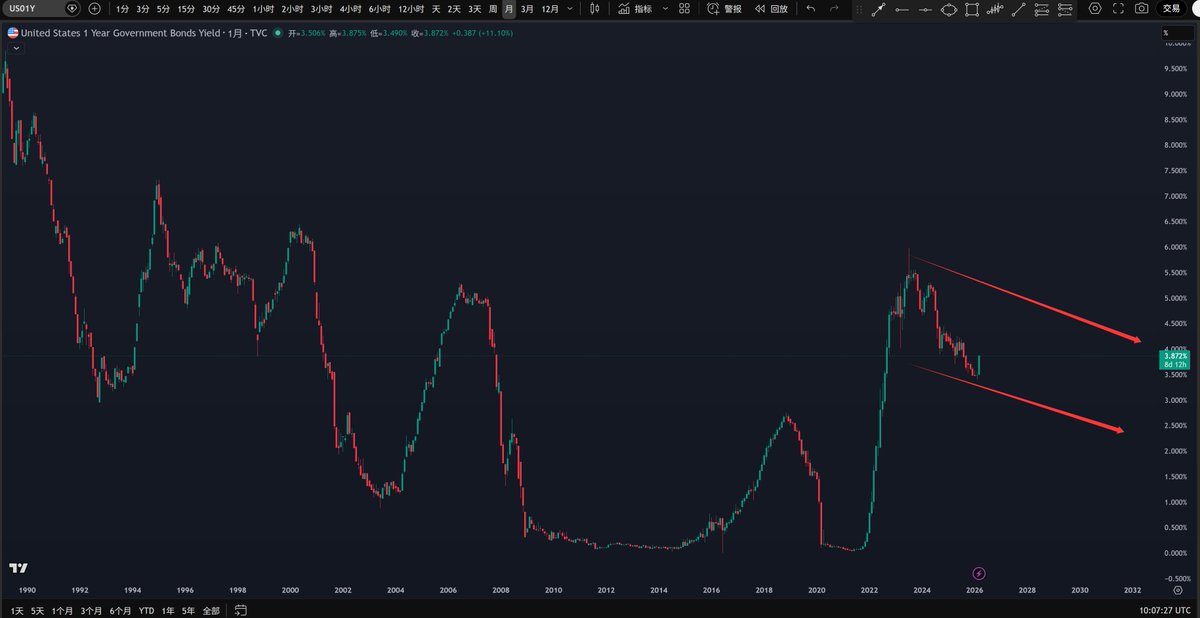Click the green market status dot
The height and width of the screenshot is (618, 1200).
[x=279, y=32]
